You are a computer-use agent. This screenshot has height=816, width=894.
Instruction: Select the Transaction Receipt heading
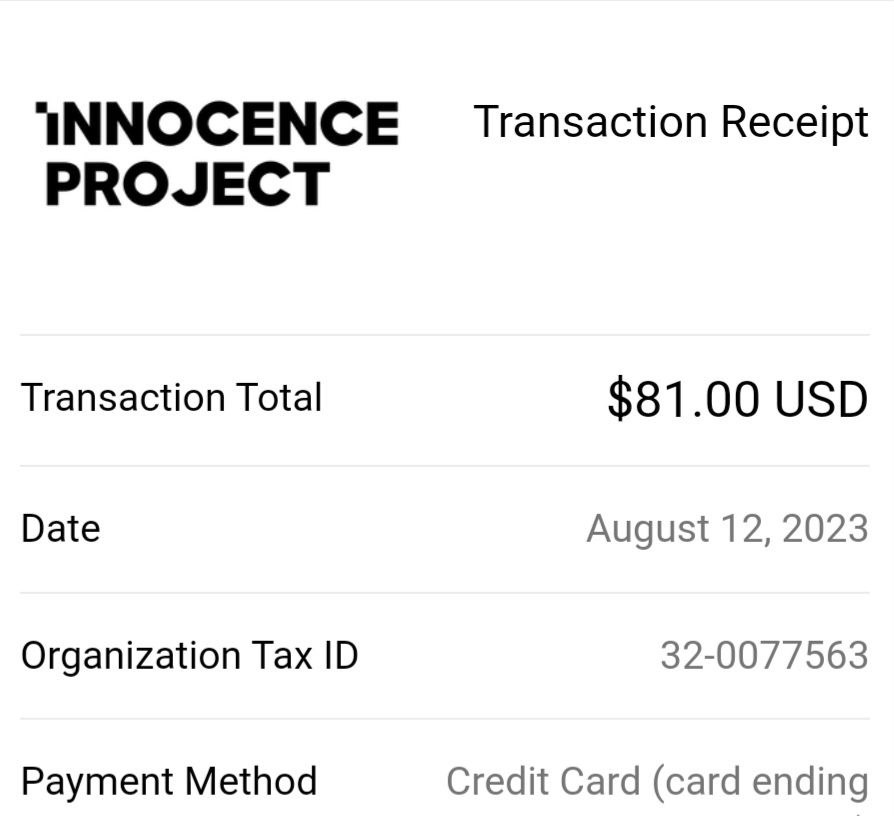click(671, 123)
